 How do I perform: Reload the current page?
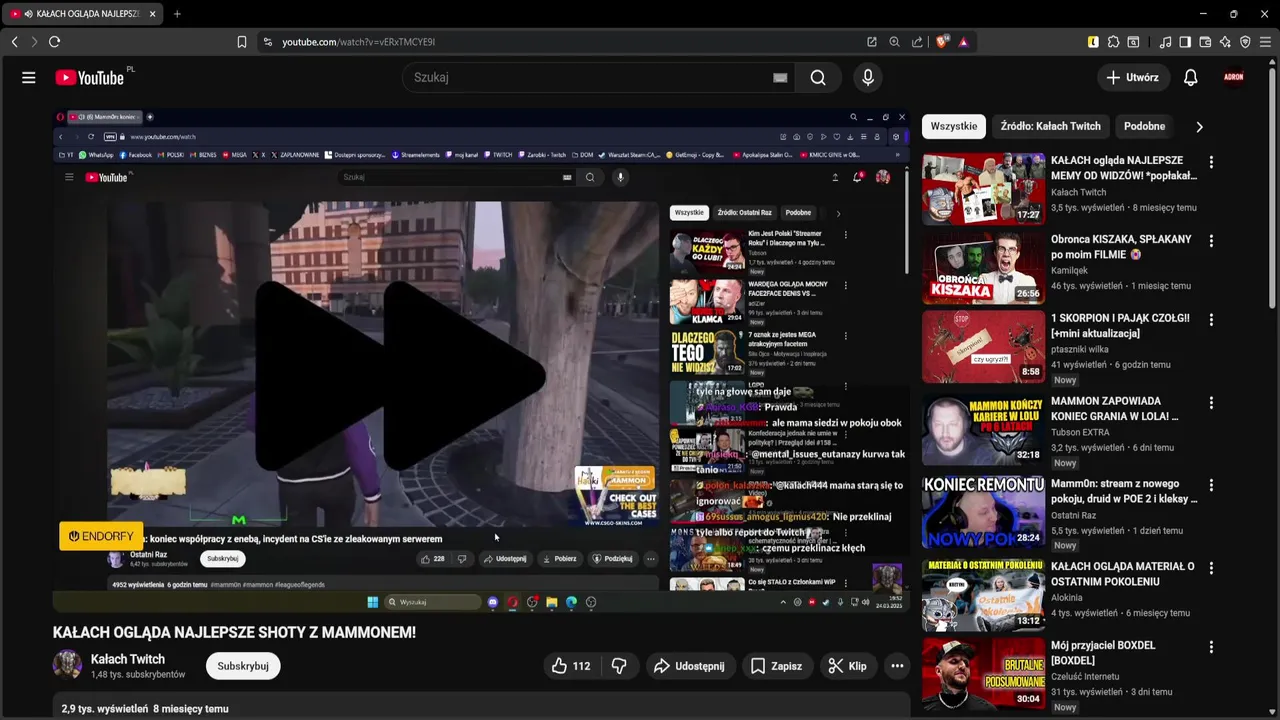(54, 42)
